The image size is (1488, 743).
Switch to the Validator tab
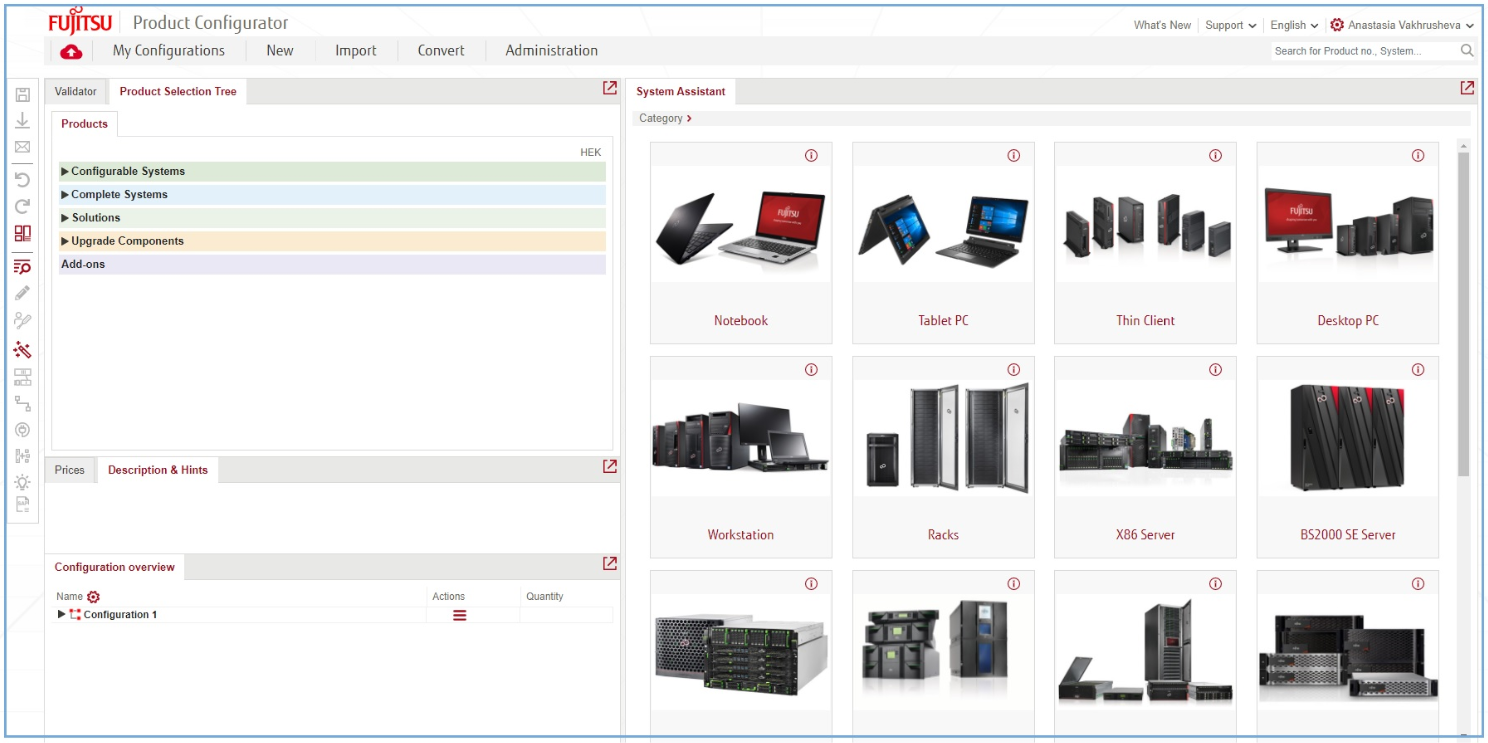tap(76, 91)
